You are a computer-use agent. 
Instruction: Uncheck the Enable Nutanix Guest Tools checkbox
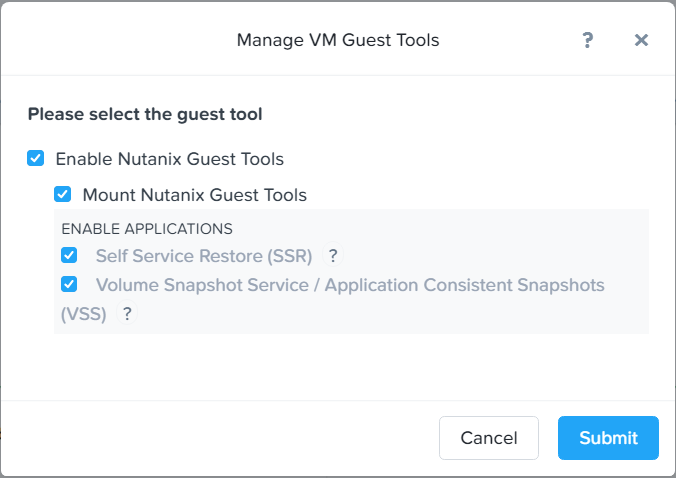pyautogui.click(x=35, y=158)
